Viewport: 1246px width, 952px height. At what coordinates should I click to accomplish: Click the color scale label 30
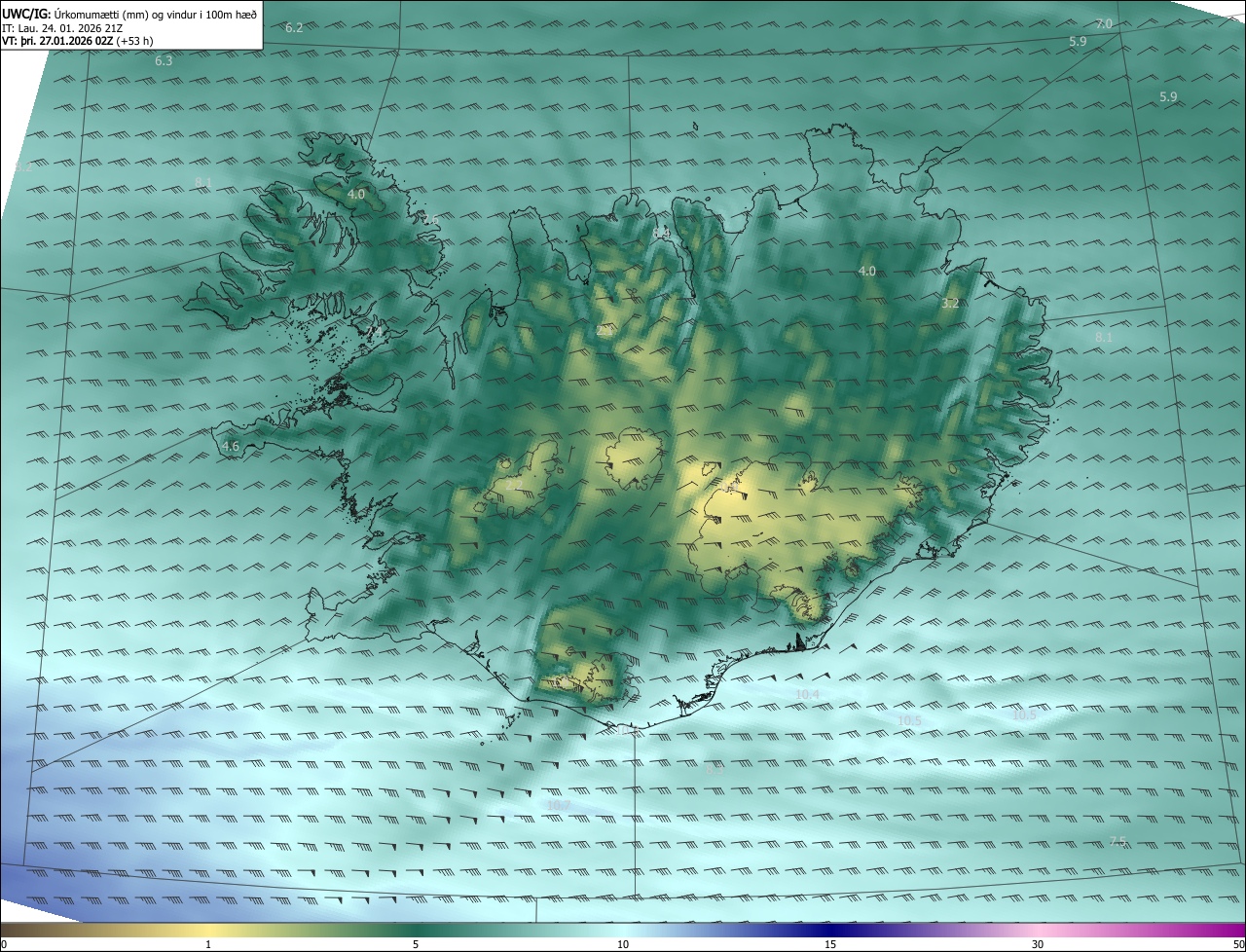tap(1038, 944)
